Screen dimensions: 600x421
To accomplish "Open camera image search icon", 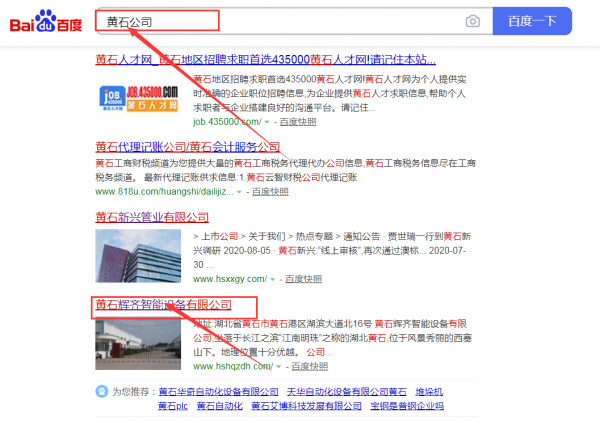I will [x=472, y=21].
